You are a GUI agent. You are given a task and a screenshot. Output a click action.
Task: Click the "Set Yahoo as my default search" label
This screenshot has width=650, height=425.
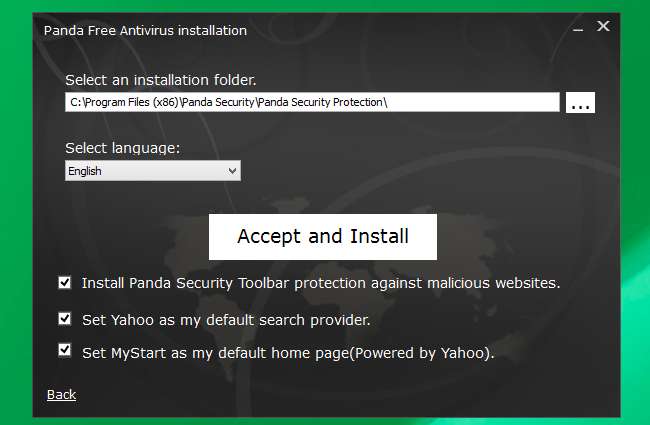click(x=226, y=320)
